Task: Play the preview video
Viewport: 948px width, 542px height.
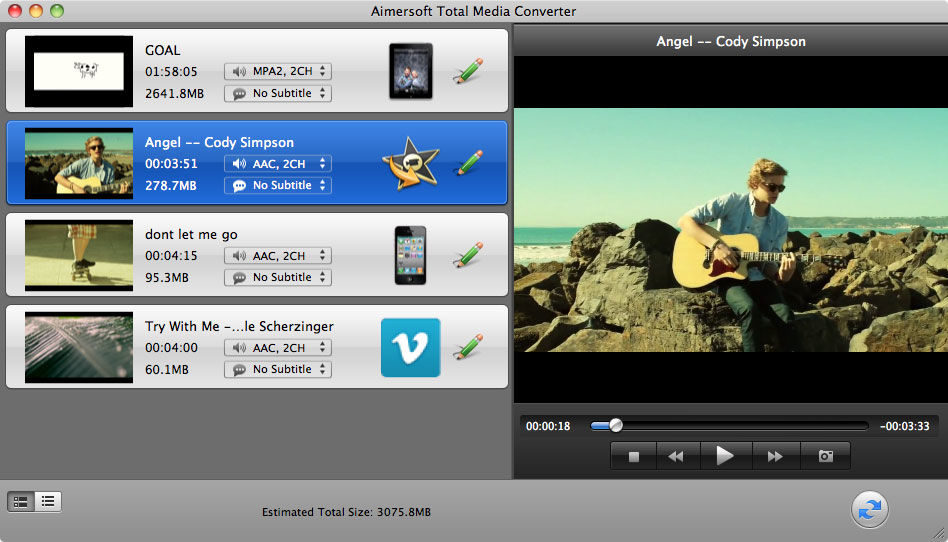Action: (726, 456)
